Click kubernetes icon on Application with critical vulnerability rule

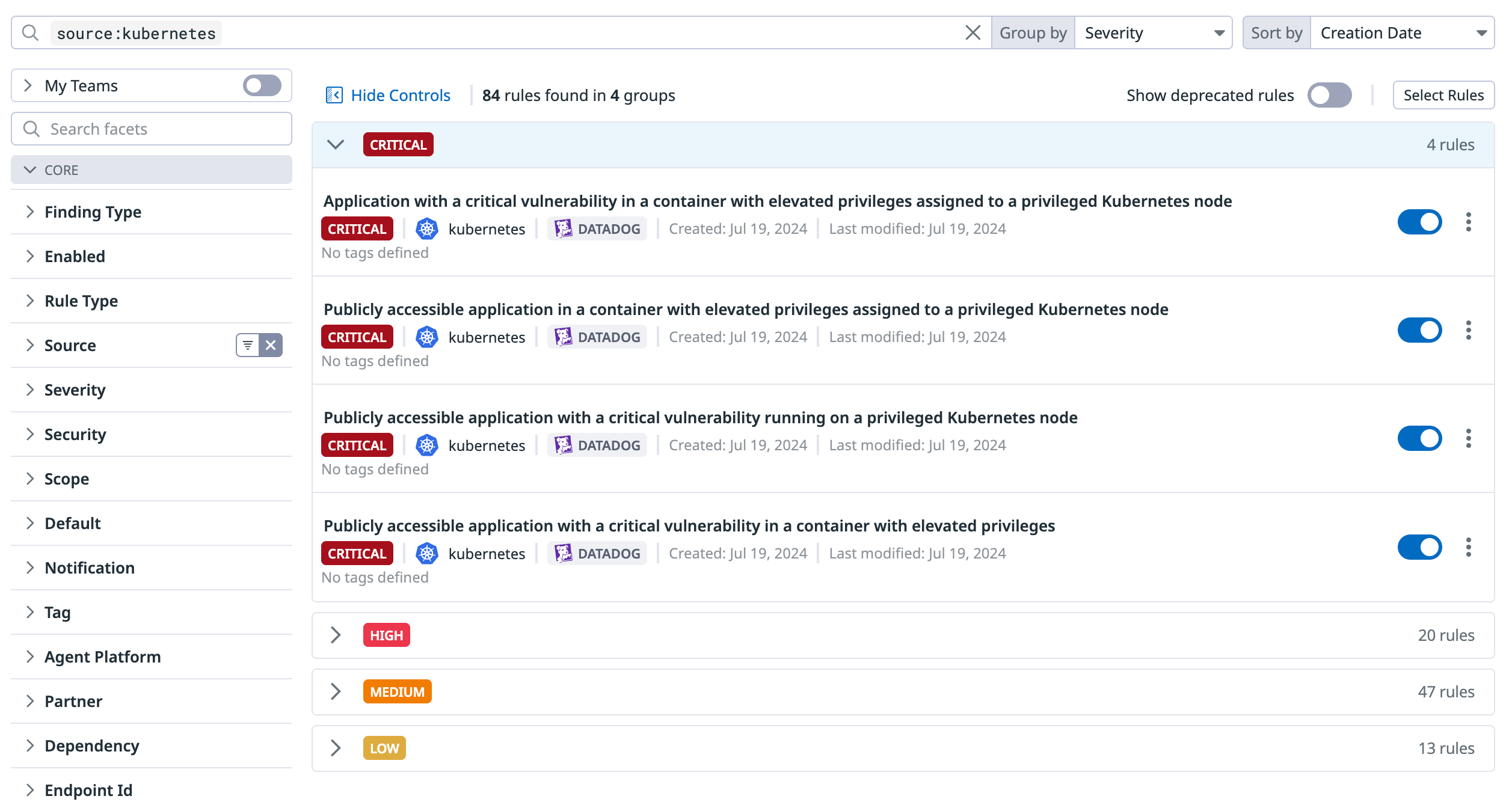pyautogui.click(x=427, y=228)
